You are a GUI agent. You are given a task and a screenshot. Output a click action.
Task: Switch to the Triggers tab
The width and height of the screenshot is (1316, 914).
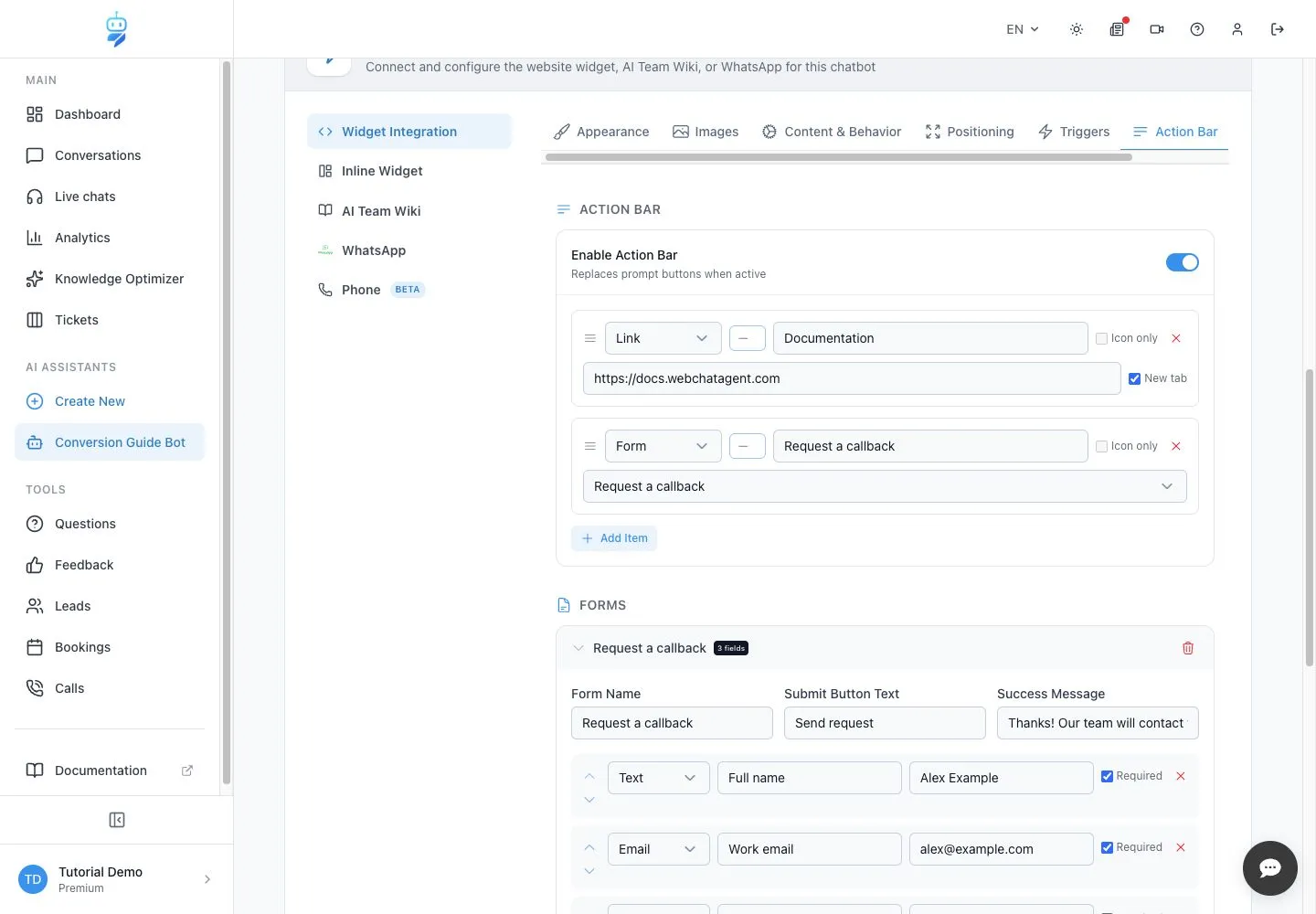pos(1074,132)
